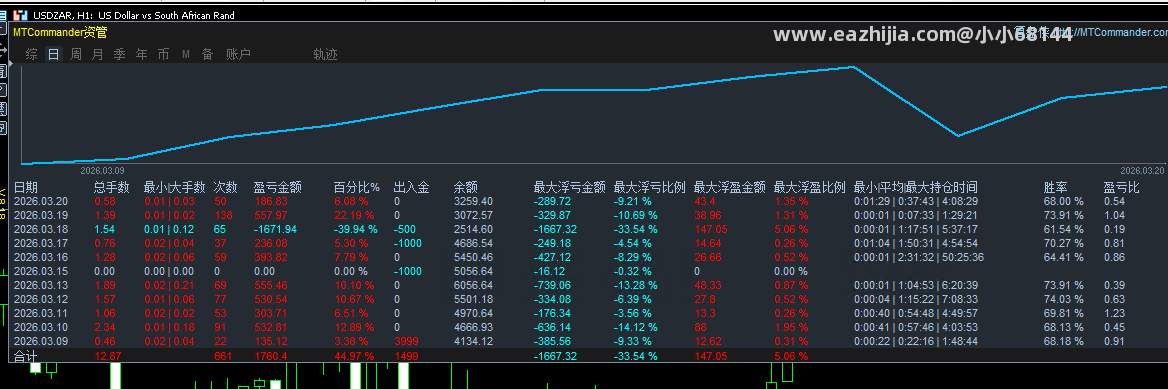The width and height of the screenshot is (1168, 389).
Task: Select the 2026.03.15 date row
Action: (x=41, y=271)
